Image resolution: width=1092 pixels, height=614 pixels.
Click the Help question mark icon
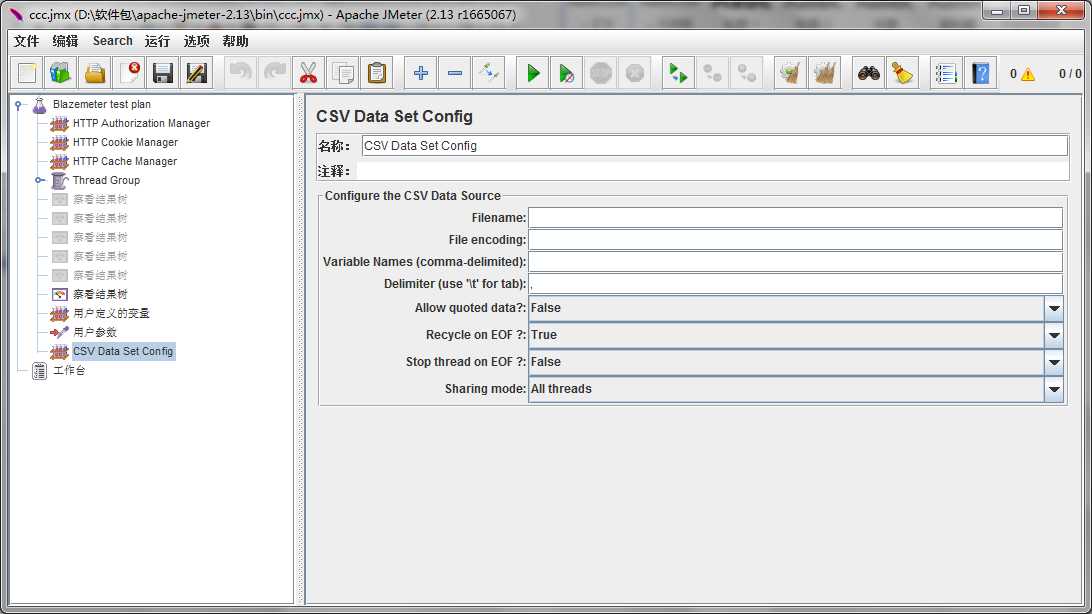[981, 73]
